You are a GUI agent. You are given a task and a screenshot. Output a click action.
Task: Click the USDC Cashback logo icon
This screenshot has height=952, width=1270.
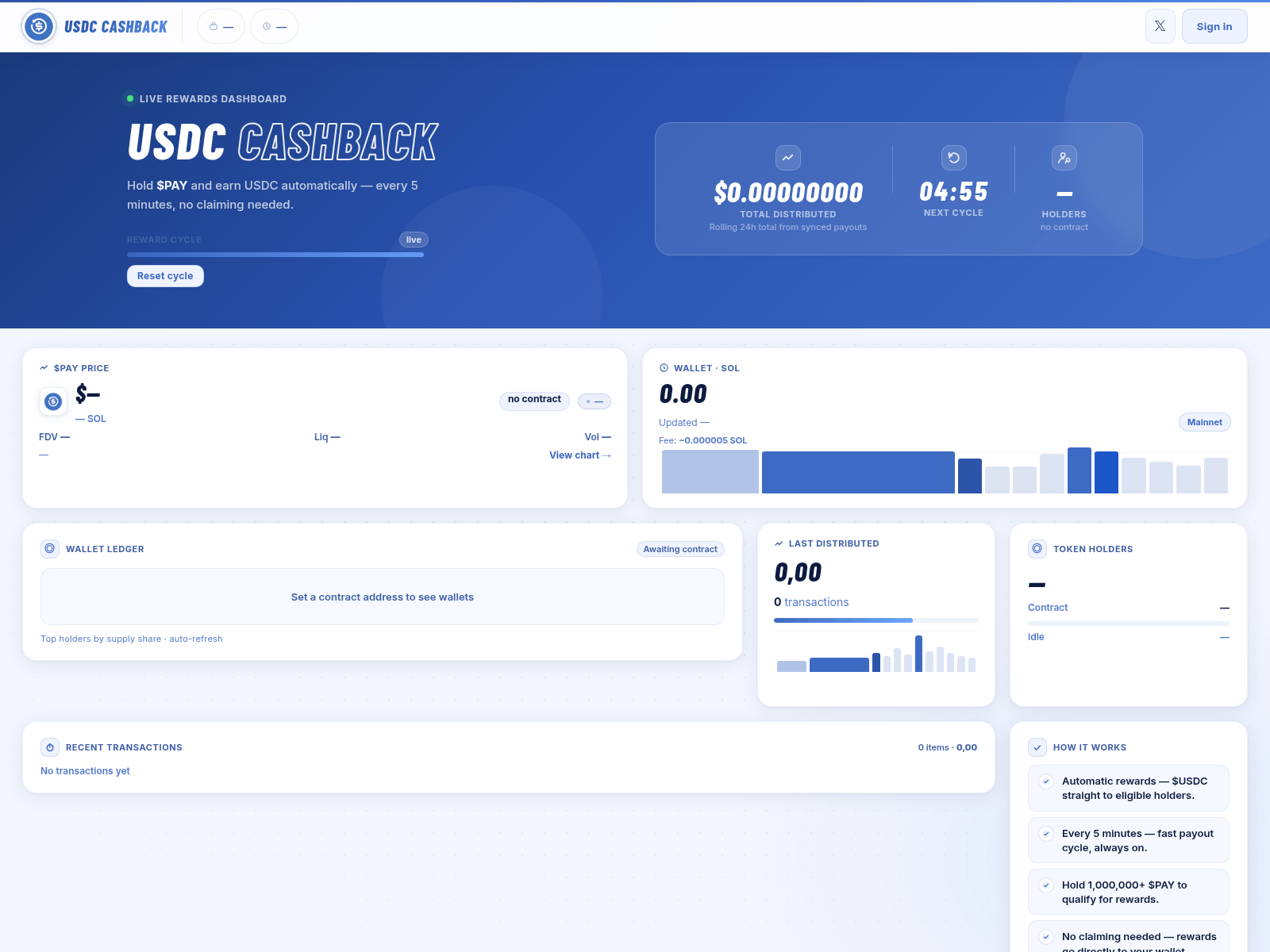click(x=38, y=26)
